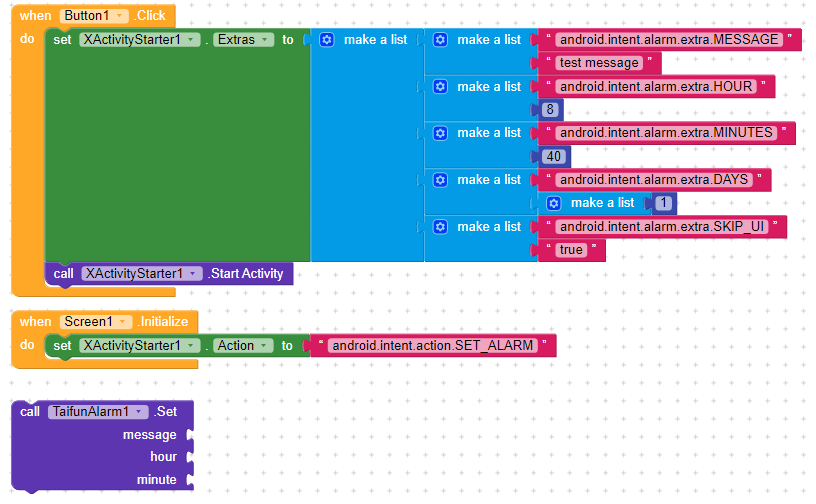Click the 'true' text string field
Screen dimensions: 816x504
click(571, 250)
